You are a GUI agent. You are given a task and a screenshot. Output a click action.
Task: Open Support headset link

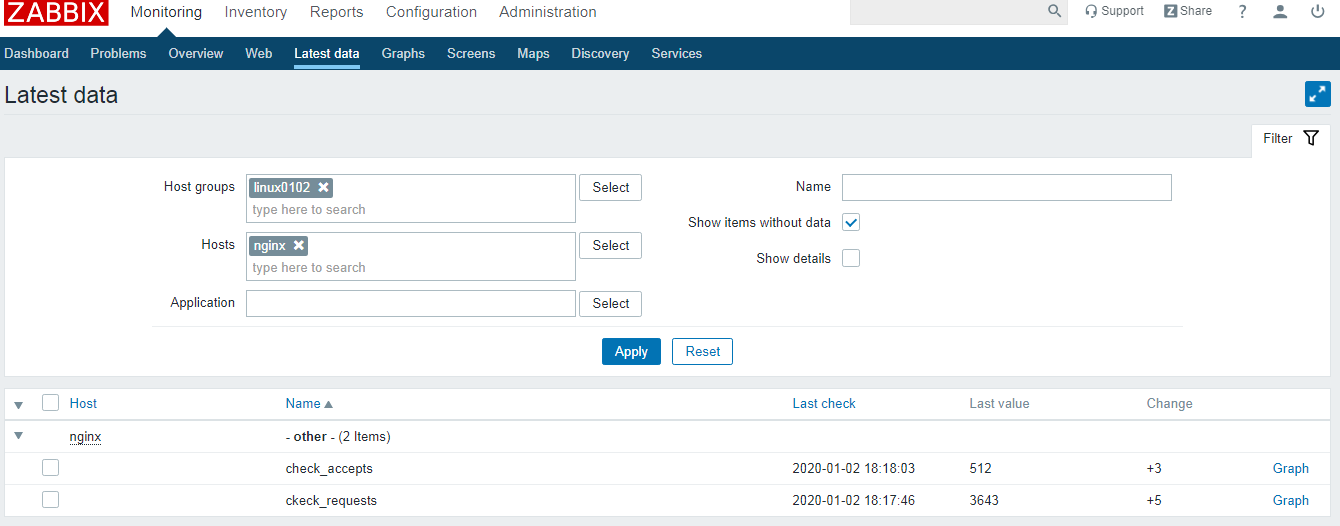[1114, 11]
